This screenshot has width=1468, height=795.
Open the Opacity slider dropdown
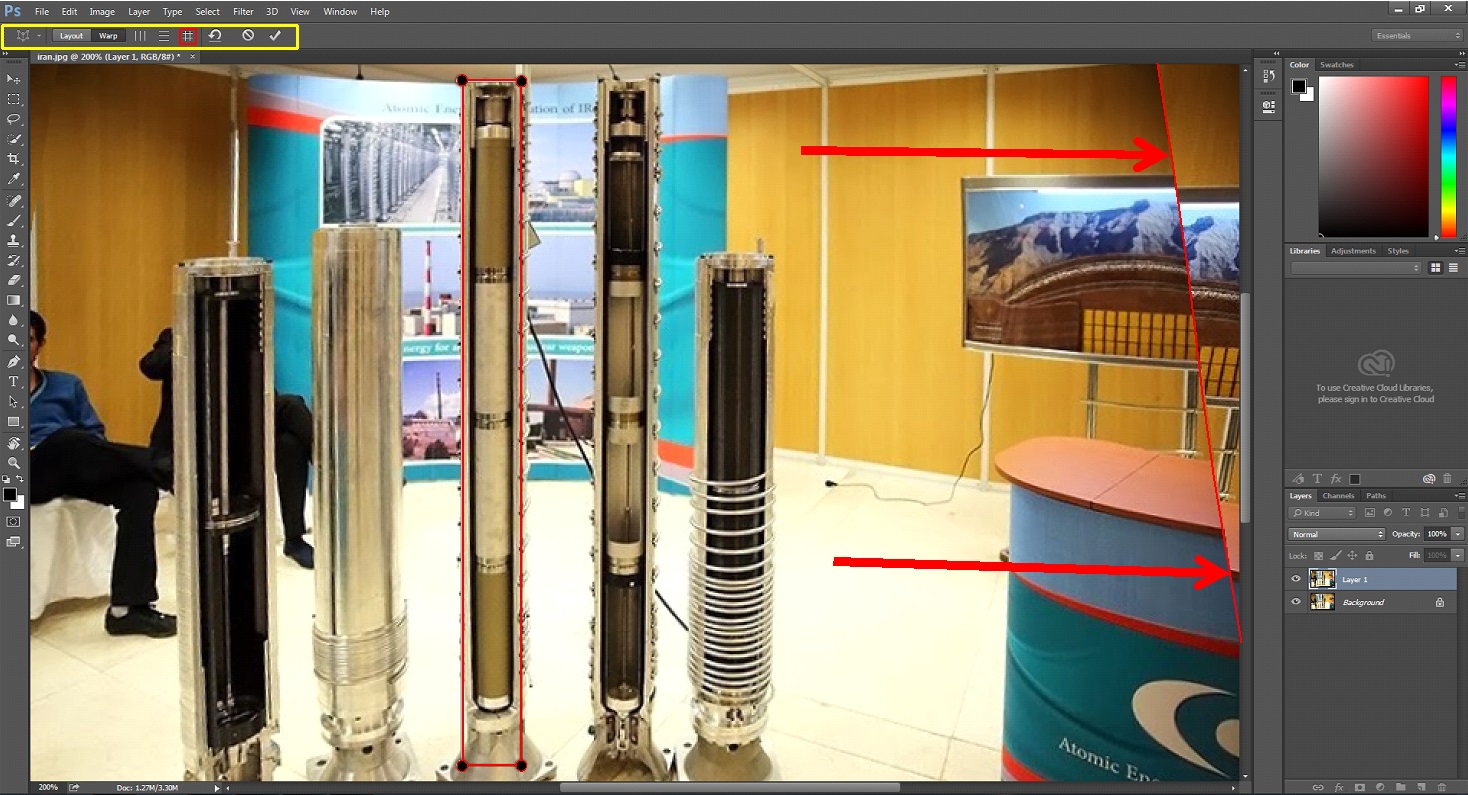click(1458, 534)
